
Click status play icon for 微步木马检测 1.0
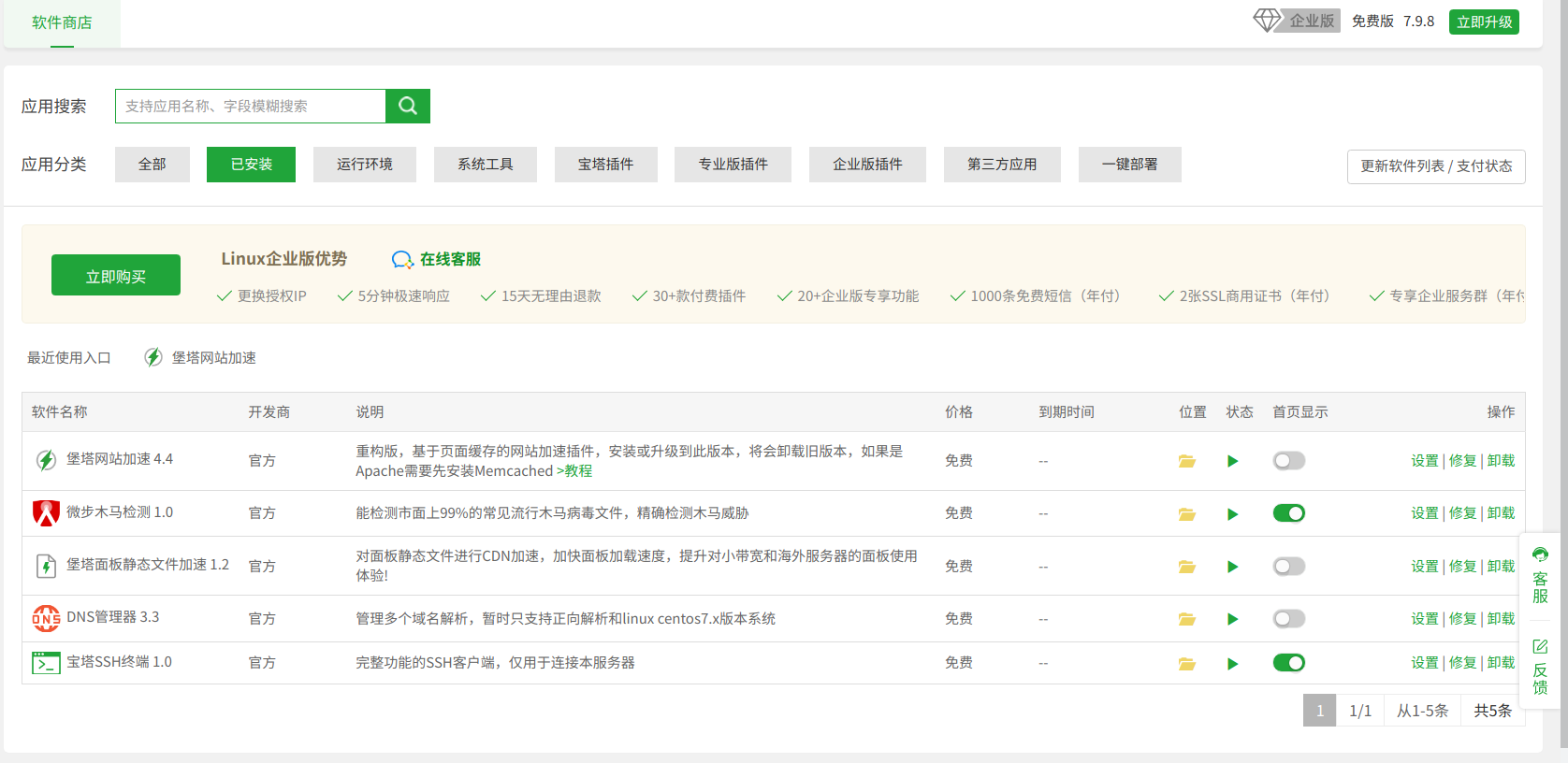tap(1233, 514)
